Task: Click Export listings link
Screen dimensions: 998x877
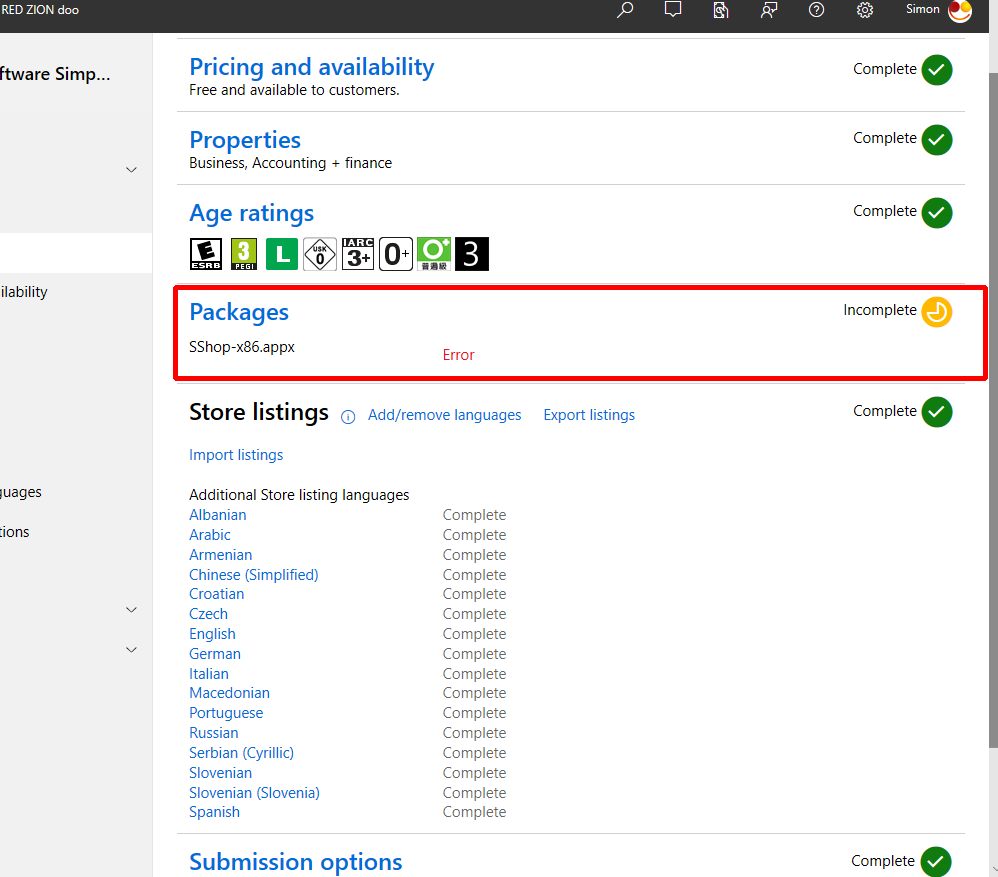Action: coord(589,415)
